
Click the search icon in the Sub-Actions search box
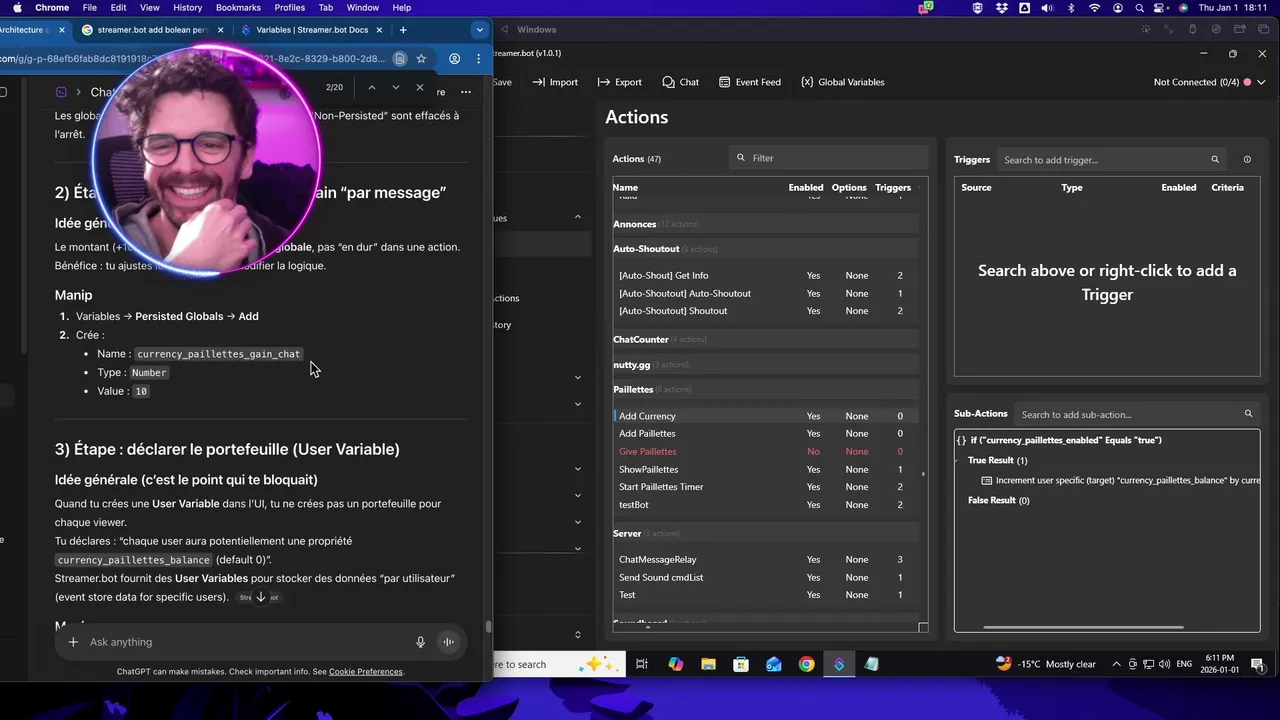coord(1248,414)
